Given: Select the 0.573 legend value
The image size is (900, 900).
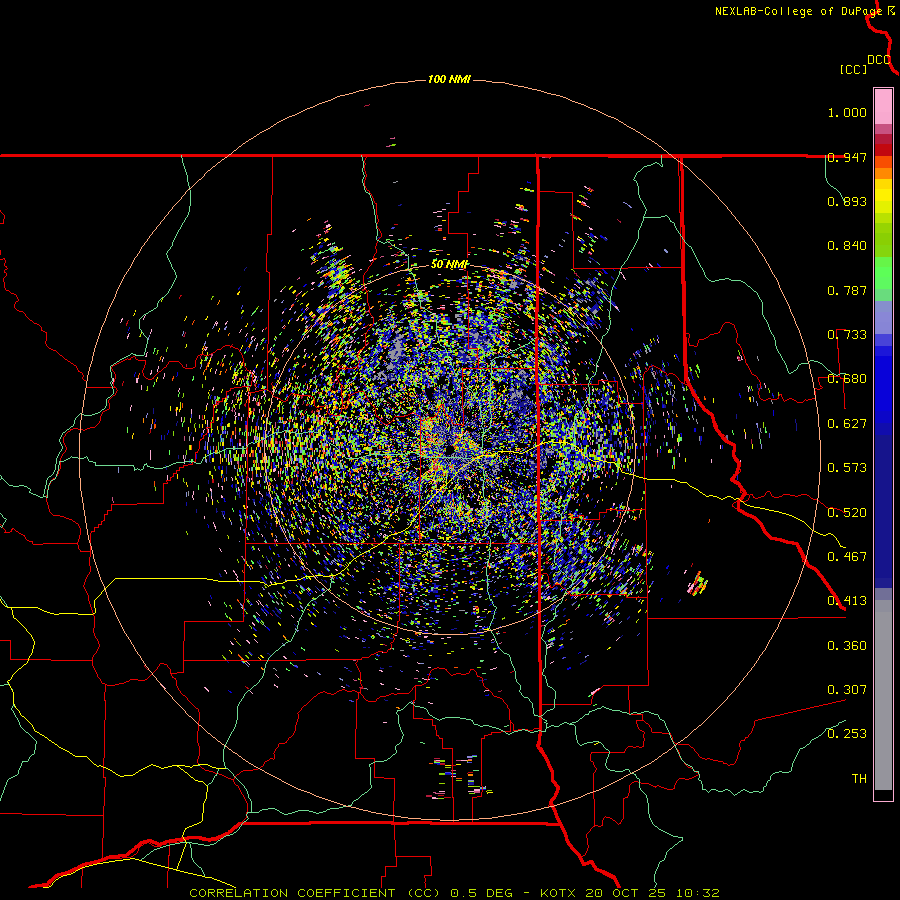Looking at the screenshot, I should [x=847, y=468].
